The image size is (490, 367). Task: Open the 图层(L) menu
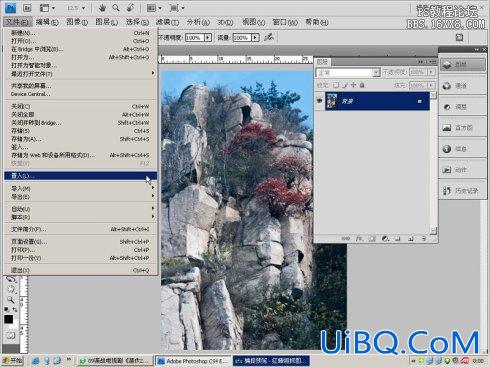coord(107,22)
